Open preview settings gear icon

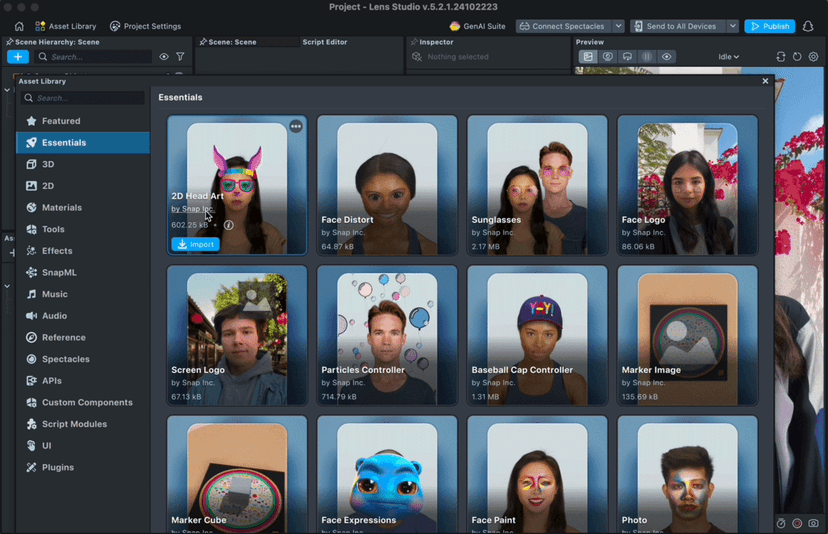point(813,57)
